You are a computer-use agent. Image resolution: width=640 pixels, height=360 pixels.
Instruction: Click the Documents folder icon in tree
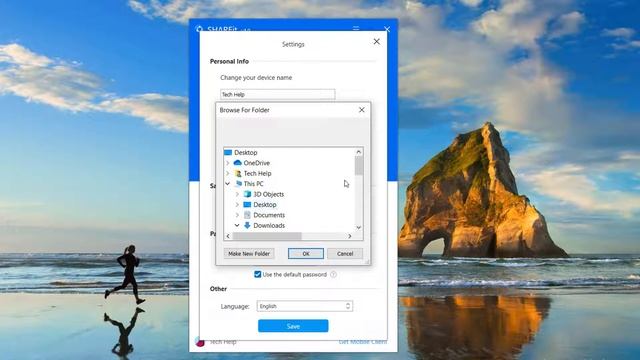click(x=247, y=215)
